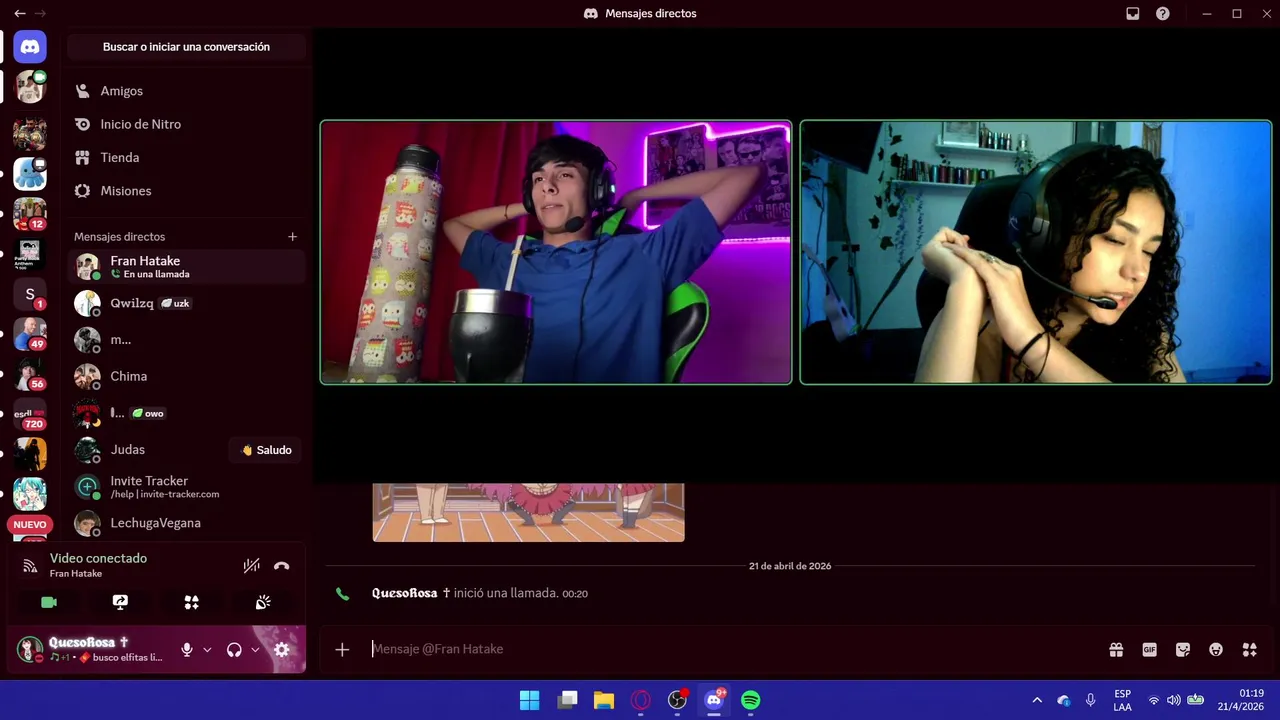Open the Tienda page
The image size is (1280, 720).
pyautogui.click(x=186, y=157)
